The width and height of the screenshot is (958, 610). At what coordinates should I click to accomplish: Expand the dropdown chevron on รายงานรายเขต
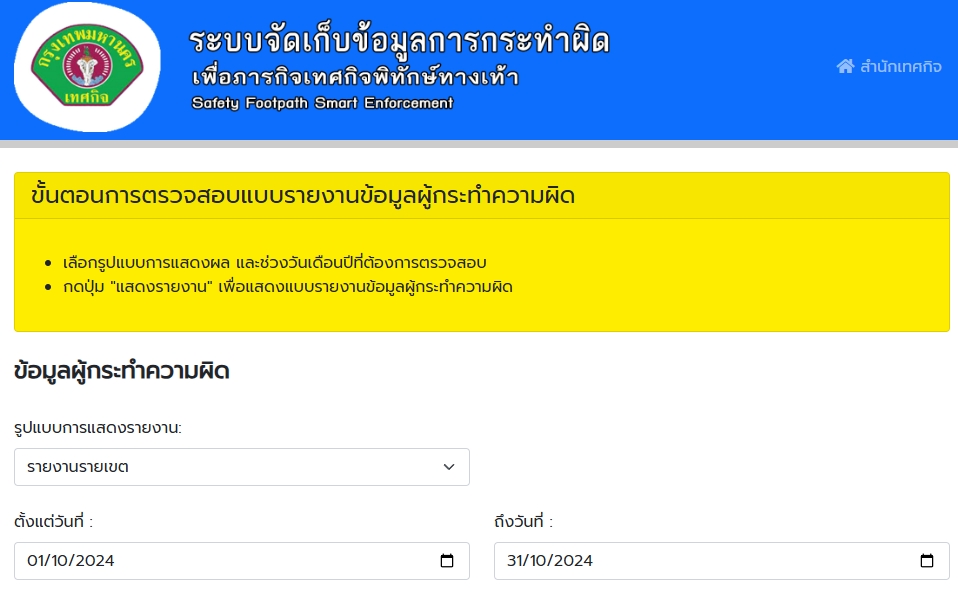pyautogui.click(x=449, y=467)
